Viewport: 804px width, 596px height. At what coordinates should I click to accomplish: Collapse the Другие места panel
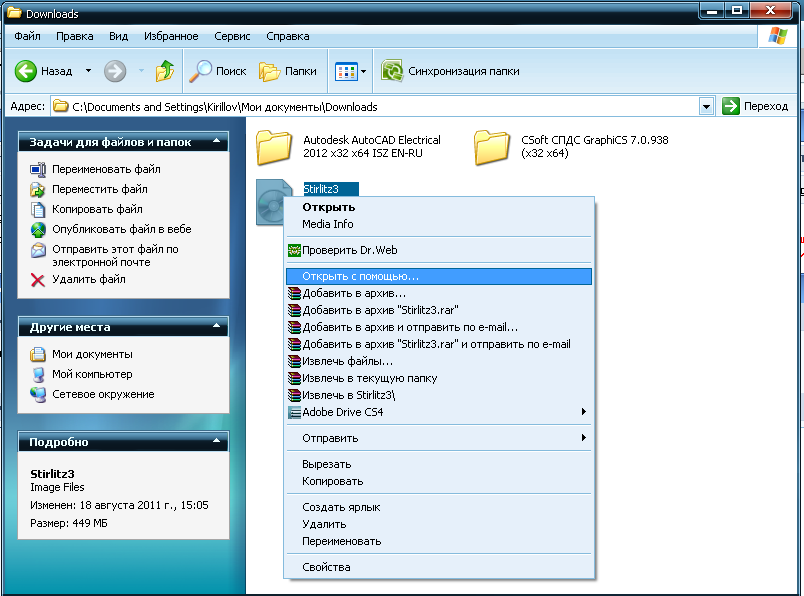216,327
